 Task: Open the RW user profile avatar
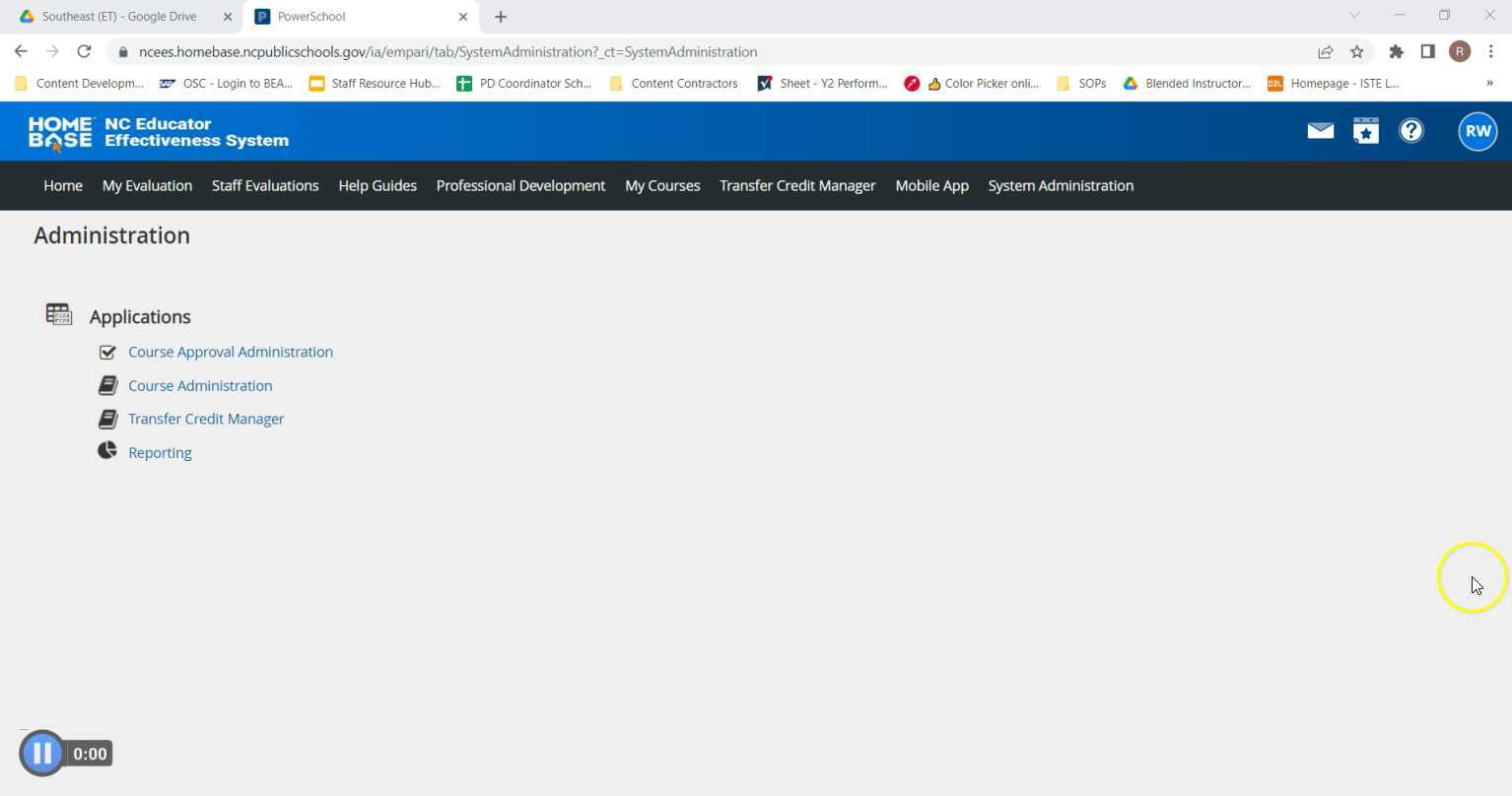click(x=1478, y=131)
